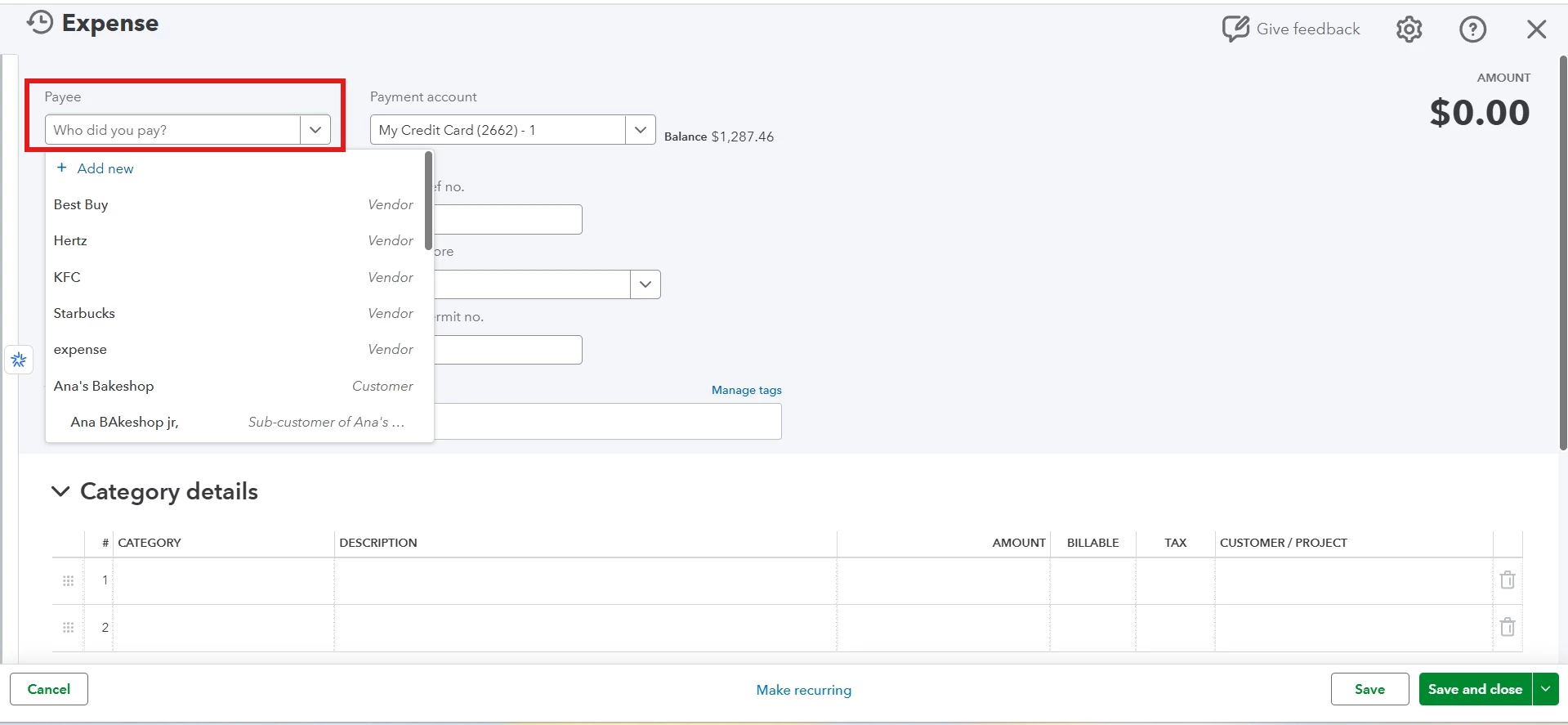Image resolution: width=1568 pixels, height=725 pixels.
Task: Click the Give feedback text
Action: [x=1308, y=29]
